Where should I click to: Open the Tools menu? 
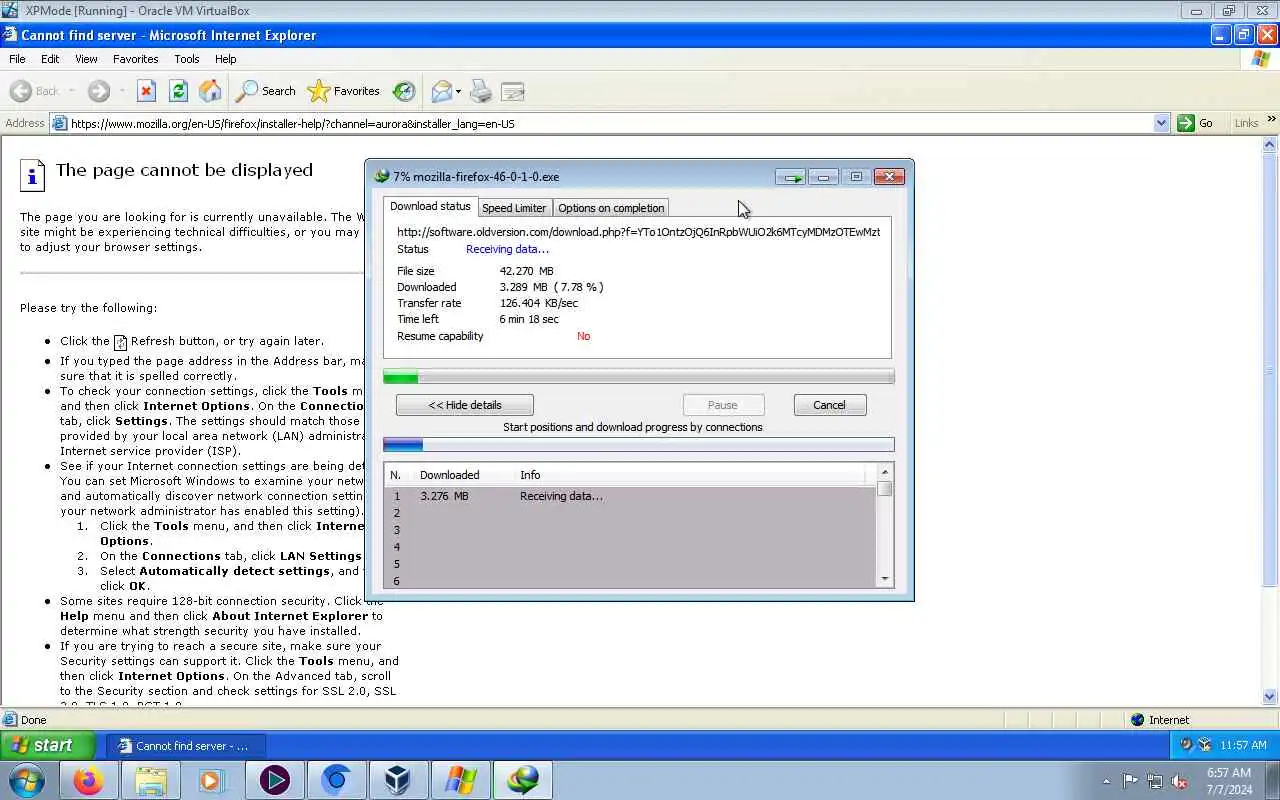[187, 59]
